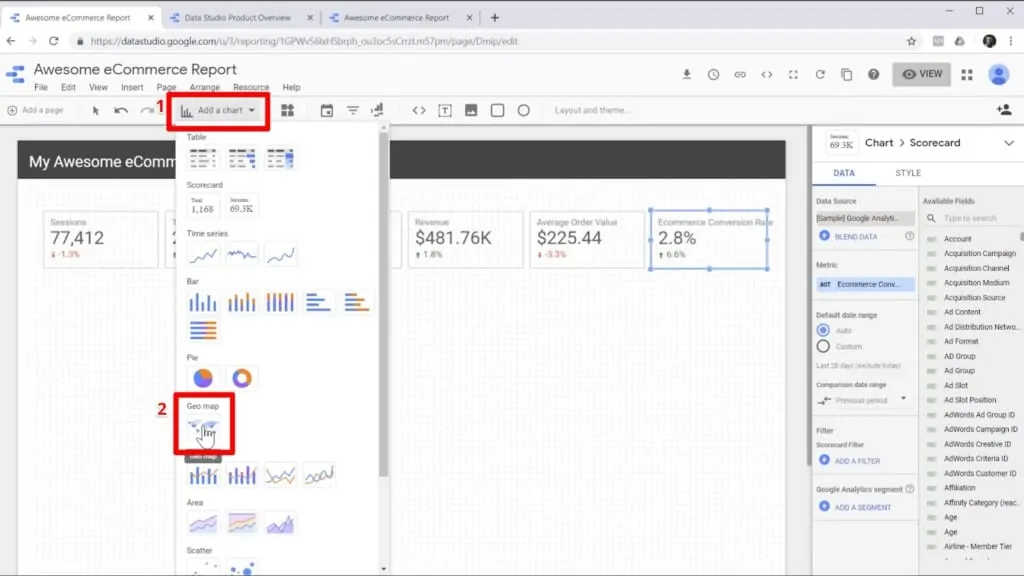
Task: Select the smoothed time series chart
Action: click(280, 255)
